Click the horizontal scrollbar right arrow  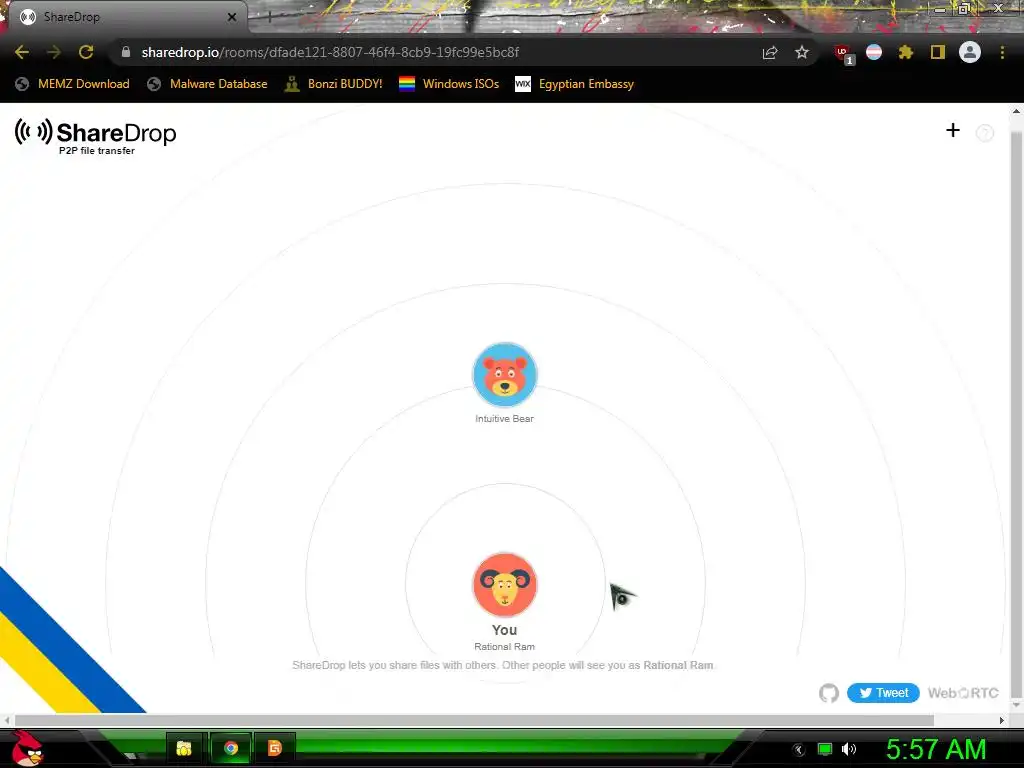pos(1001,720)
